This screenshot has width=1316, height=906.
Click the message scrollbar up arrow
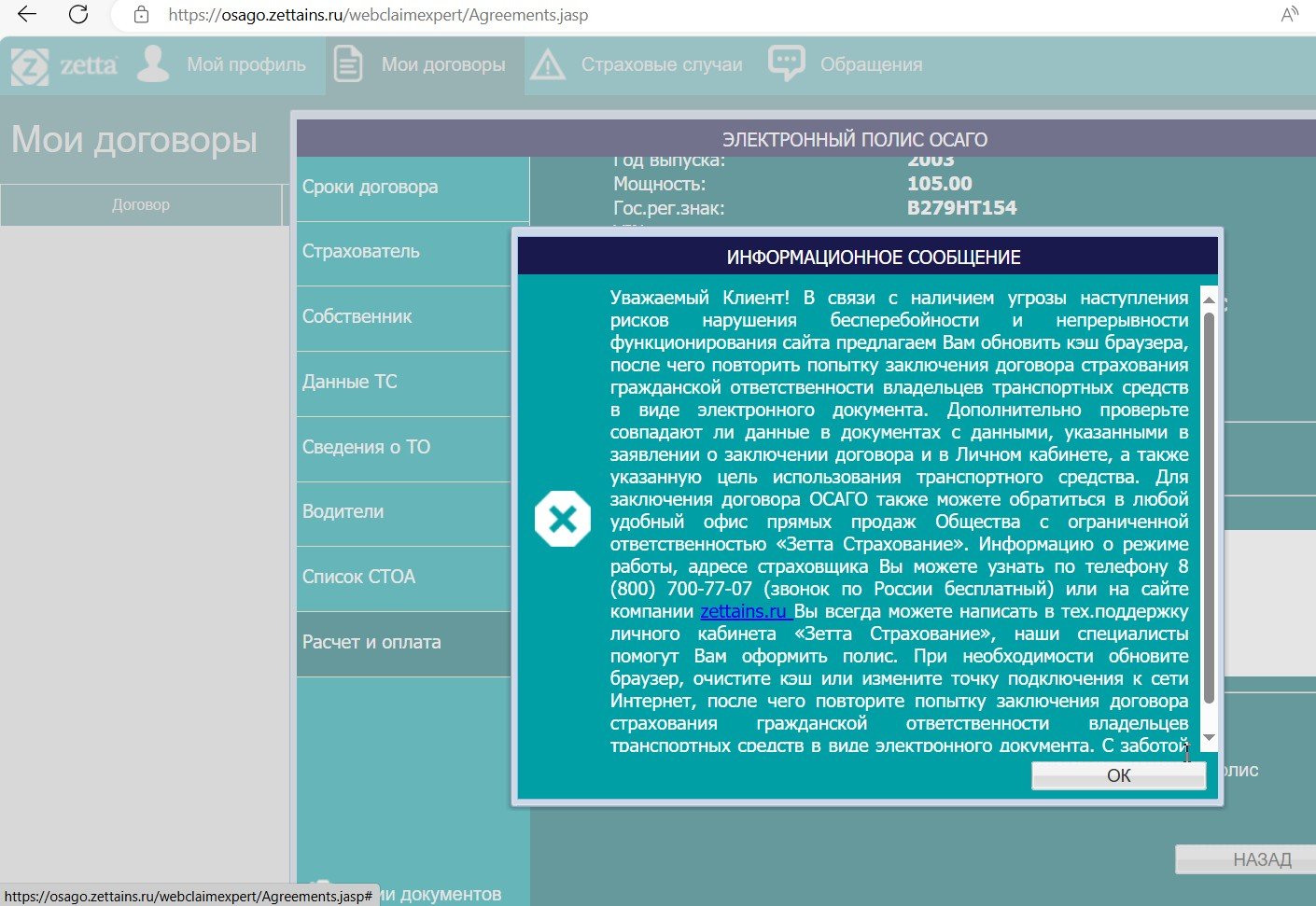(1209, 300)
